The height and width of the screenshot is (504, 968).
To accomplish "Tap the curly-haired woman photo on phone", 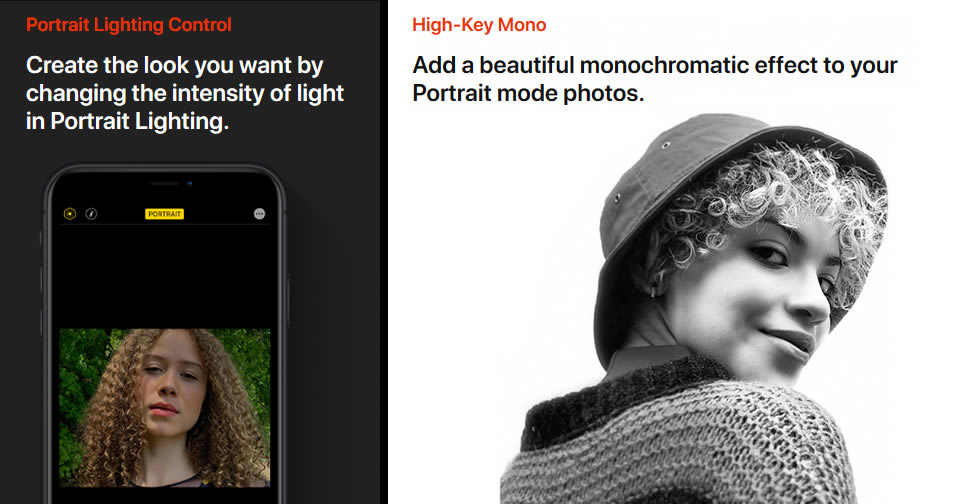I will (x=165, y=408).
